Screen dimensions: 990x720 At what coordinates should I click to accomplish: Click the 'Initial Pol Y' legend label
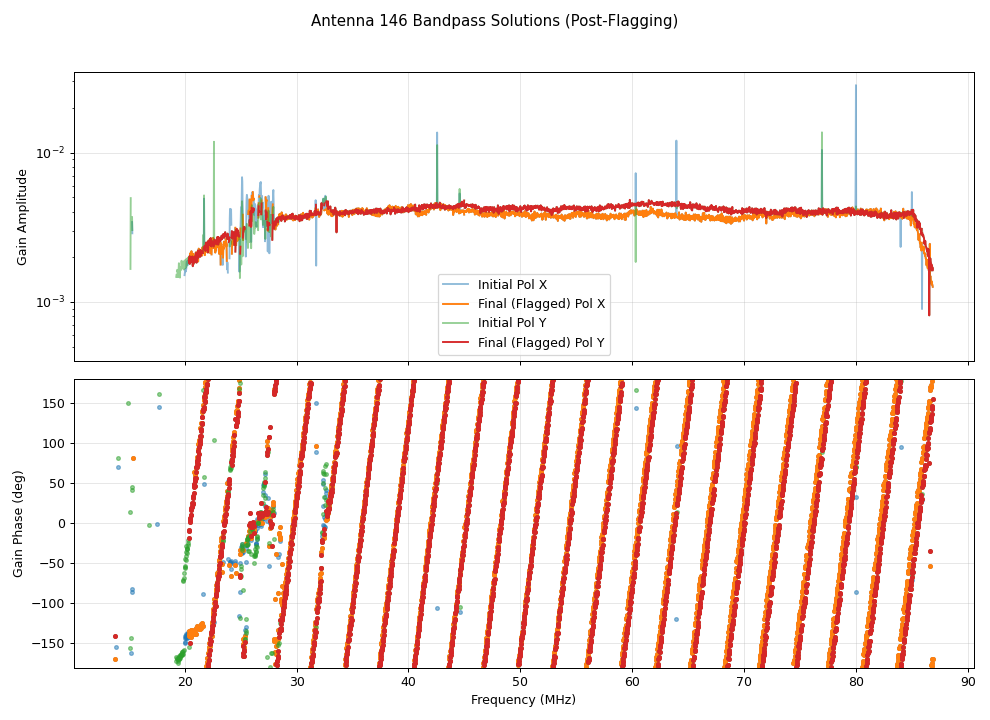512,323
